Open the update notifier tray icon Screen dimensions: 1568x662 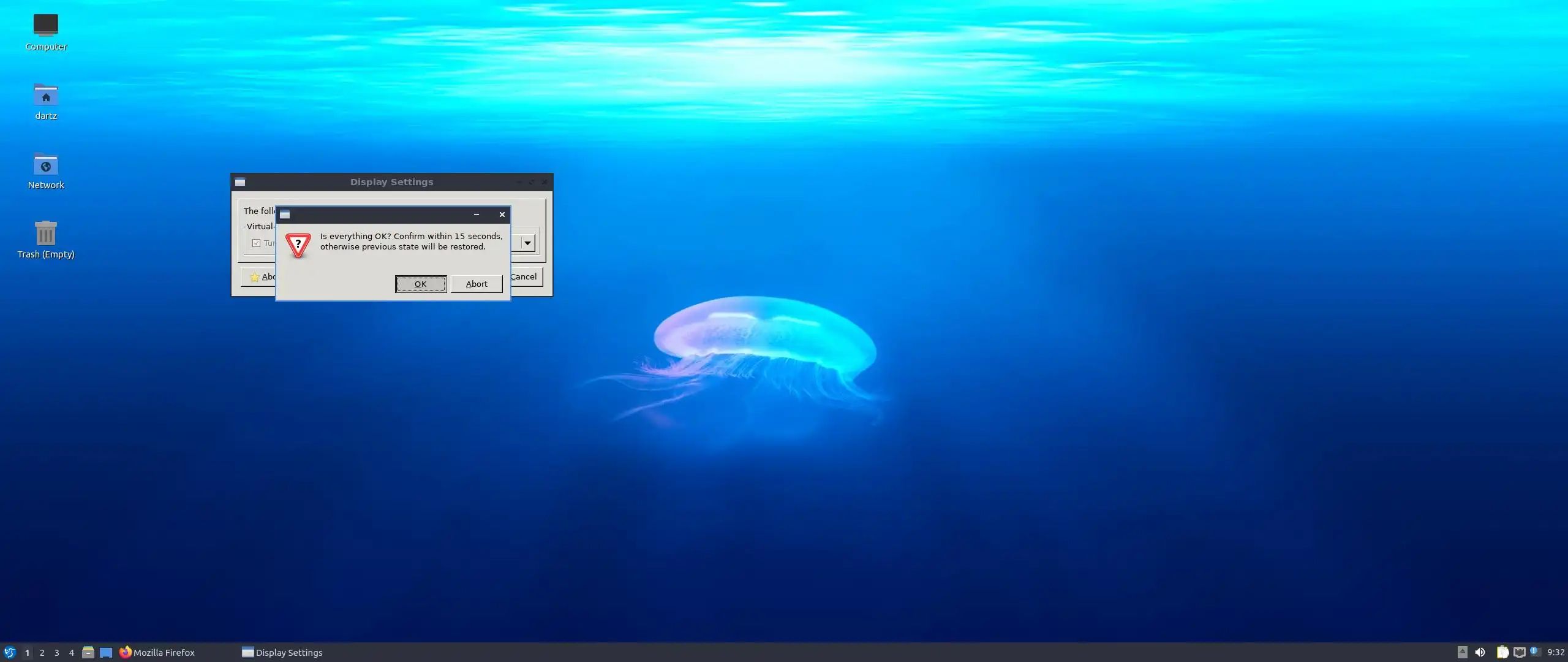pos(1534,652)
